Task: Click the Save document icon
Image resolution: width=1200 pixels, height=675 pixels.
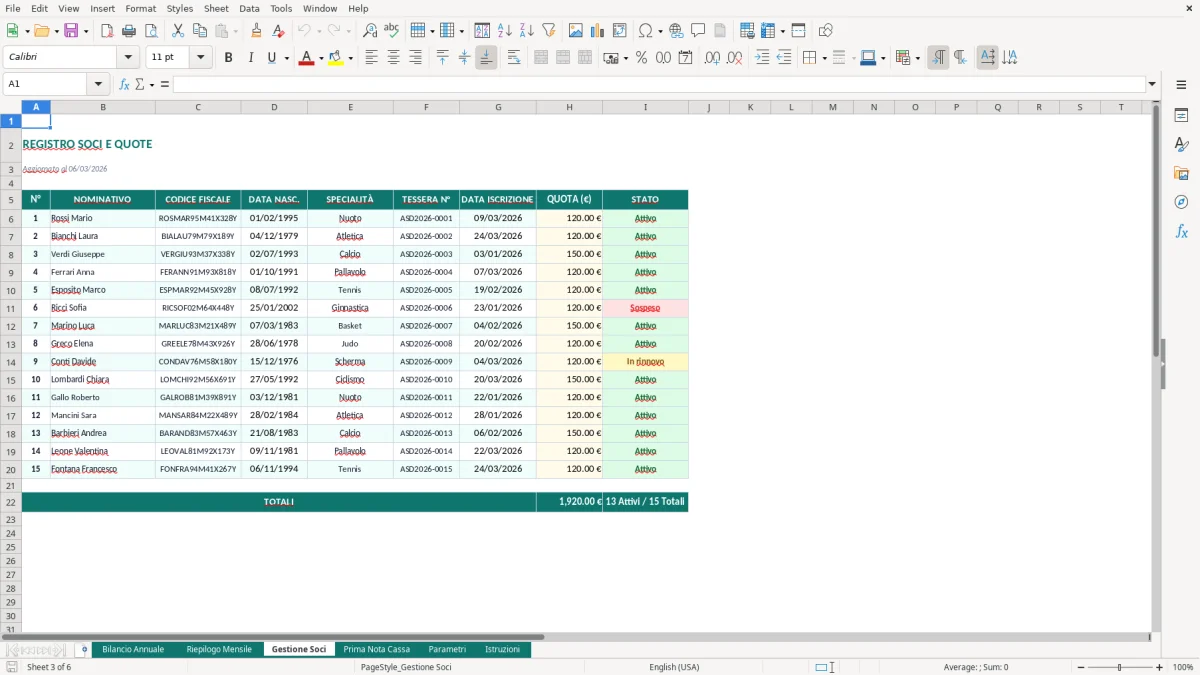Action: pos(71,31)
